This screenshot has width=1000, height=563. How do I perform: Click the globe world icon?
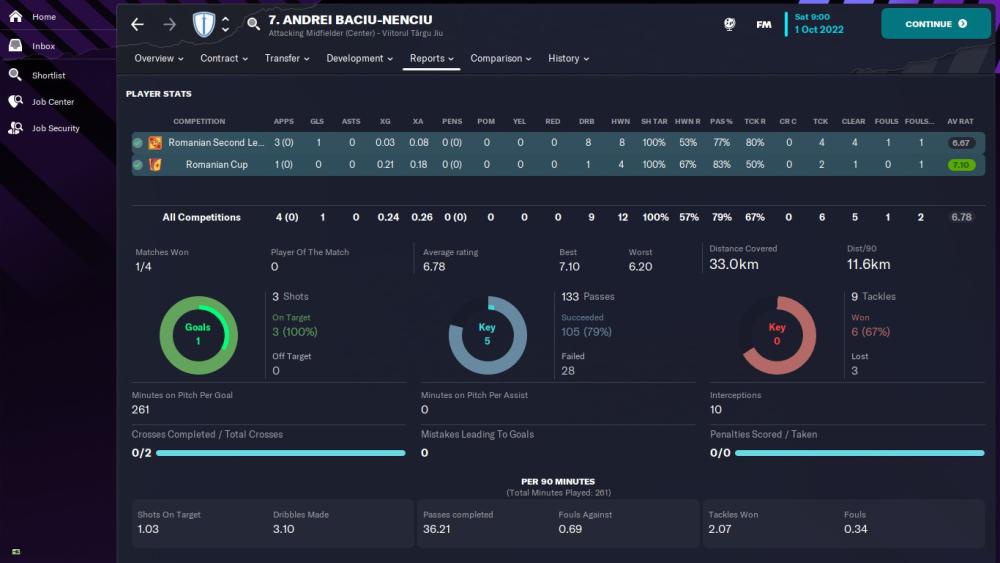tap(730, 24)
